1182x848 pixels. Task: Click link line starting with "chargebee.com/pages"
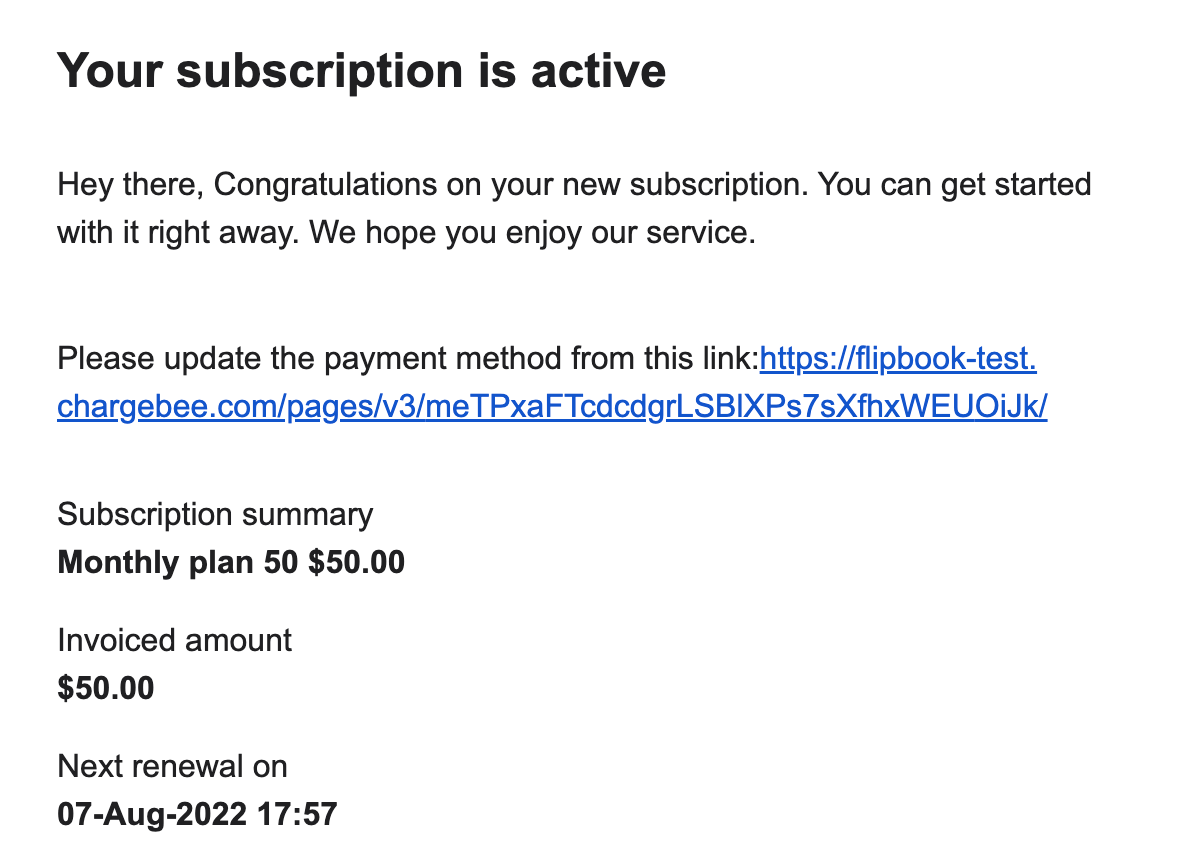[x=552, y=406]
